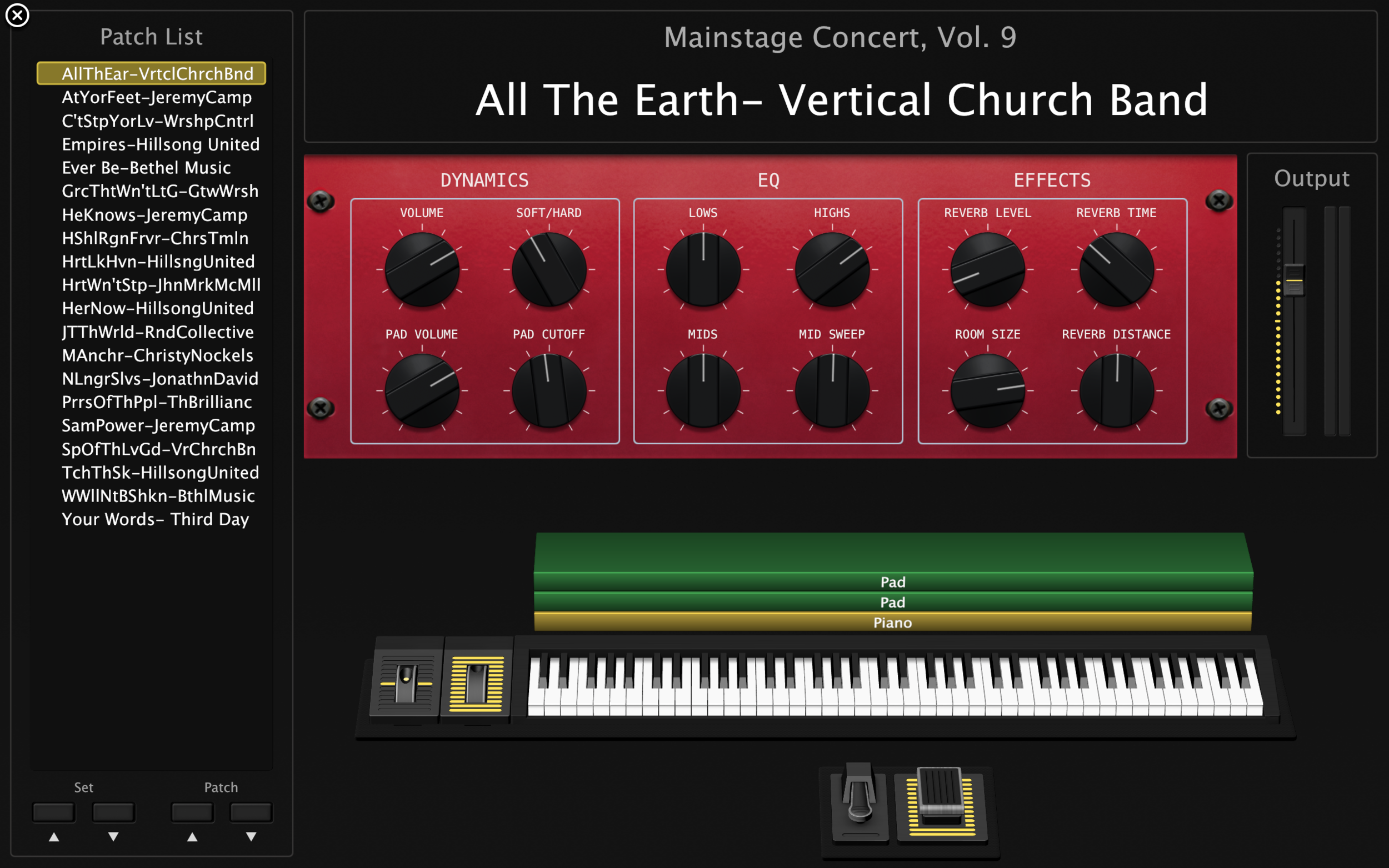Select patch SamPower-JeremyCamp
Viewport: 1389px width, 868px height.
(152, 425)
